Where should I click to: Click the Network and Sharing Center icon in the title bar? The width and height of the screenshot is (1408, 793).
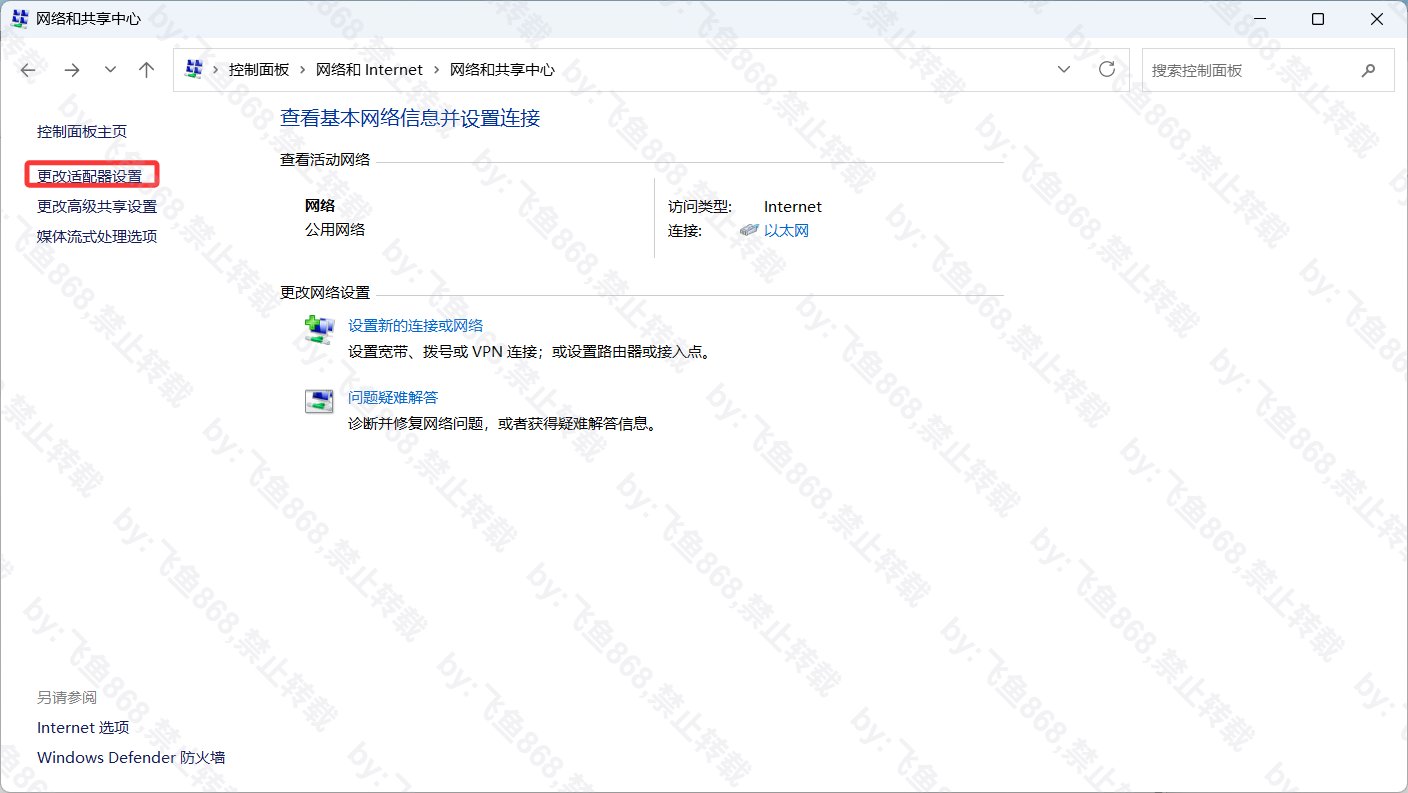tap(18, 18)
